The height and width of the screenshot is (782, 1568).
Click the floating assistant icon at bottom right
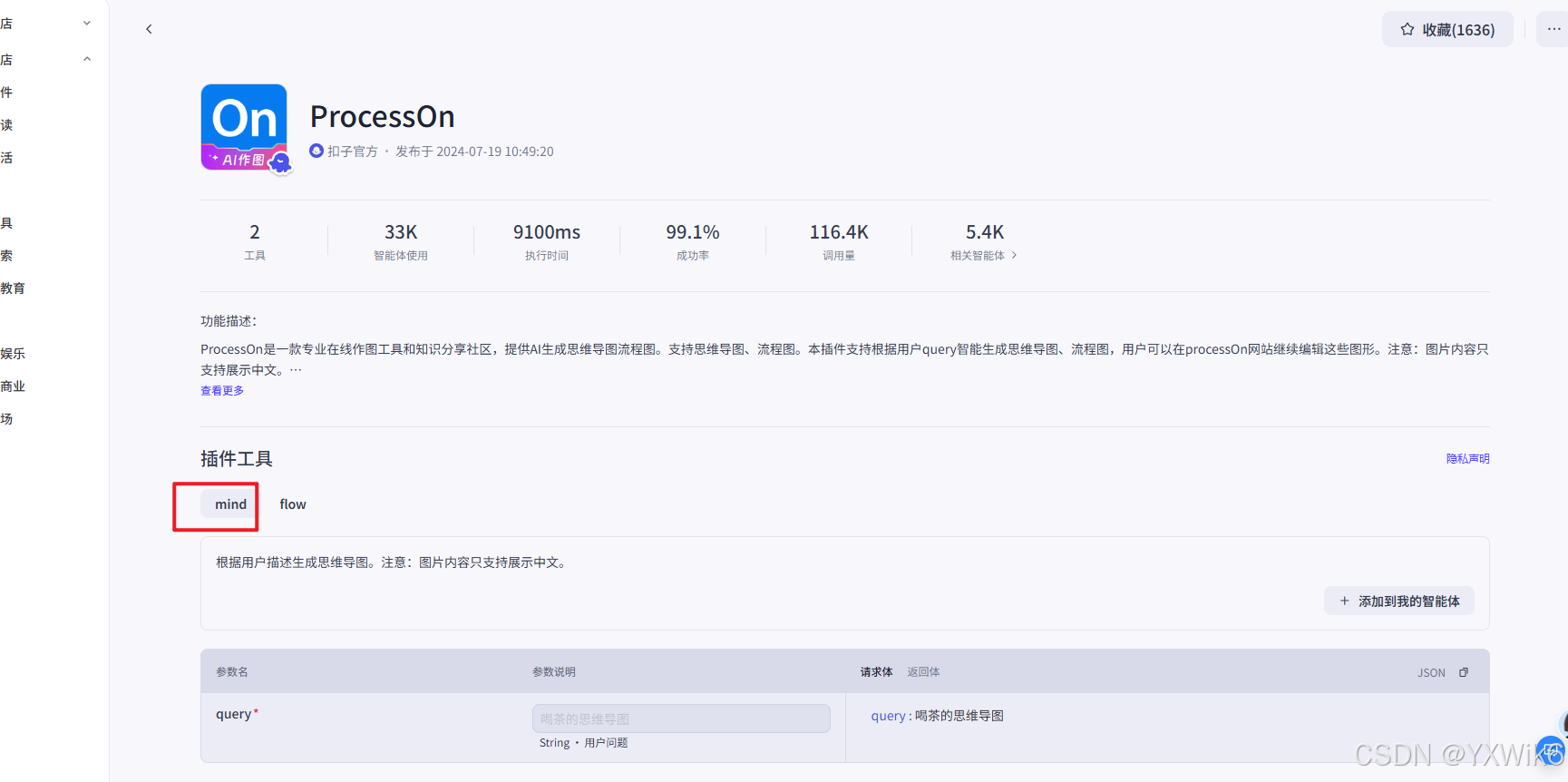click(x=1553, y=751)
